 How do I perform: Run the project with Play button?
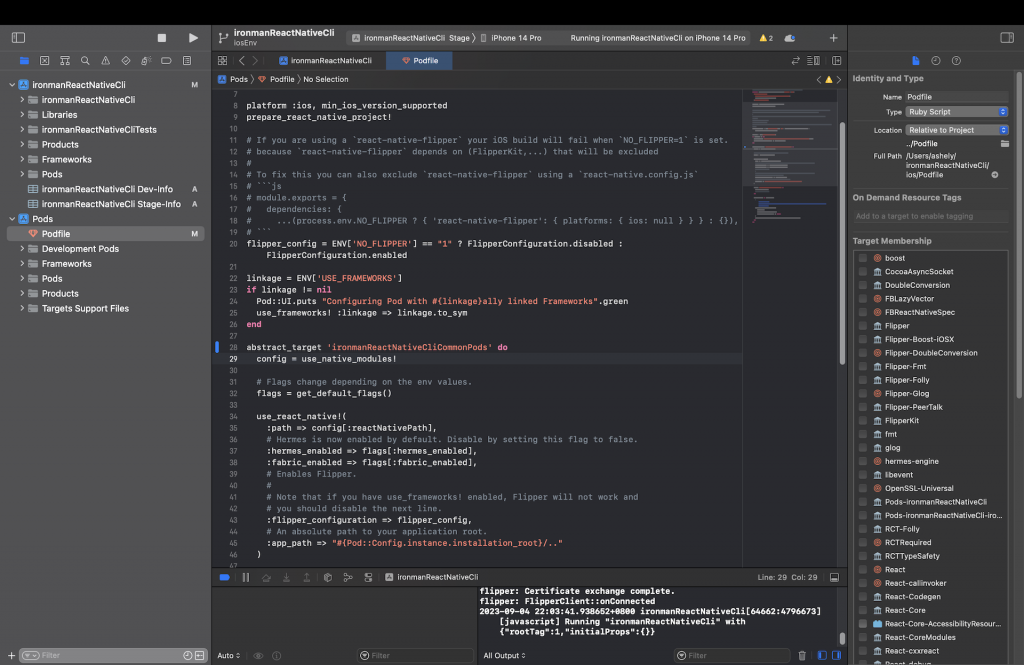tap(193, 38)
